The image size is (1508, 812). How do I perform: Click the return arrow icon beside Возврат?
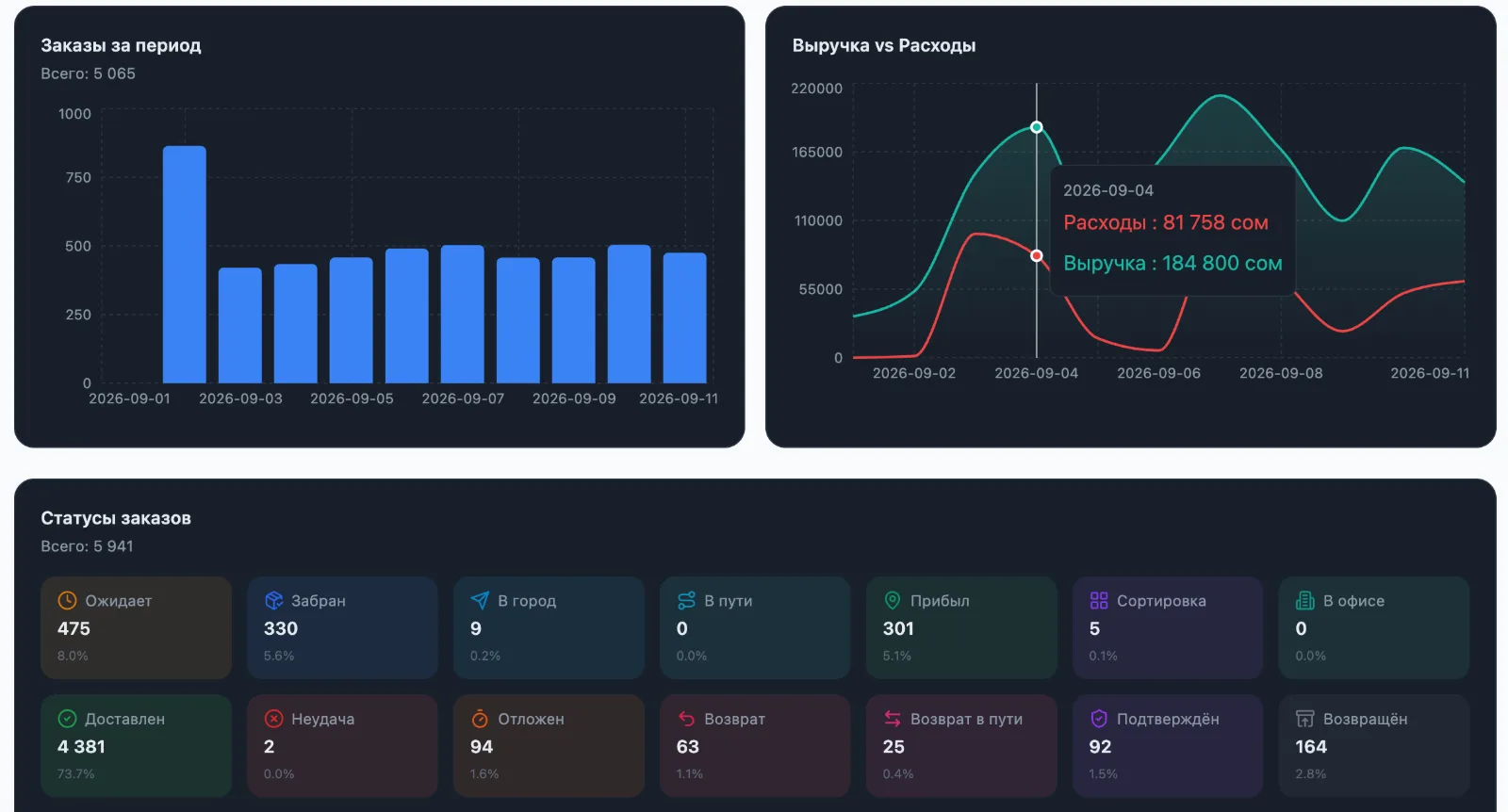(x=686, y=719)
